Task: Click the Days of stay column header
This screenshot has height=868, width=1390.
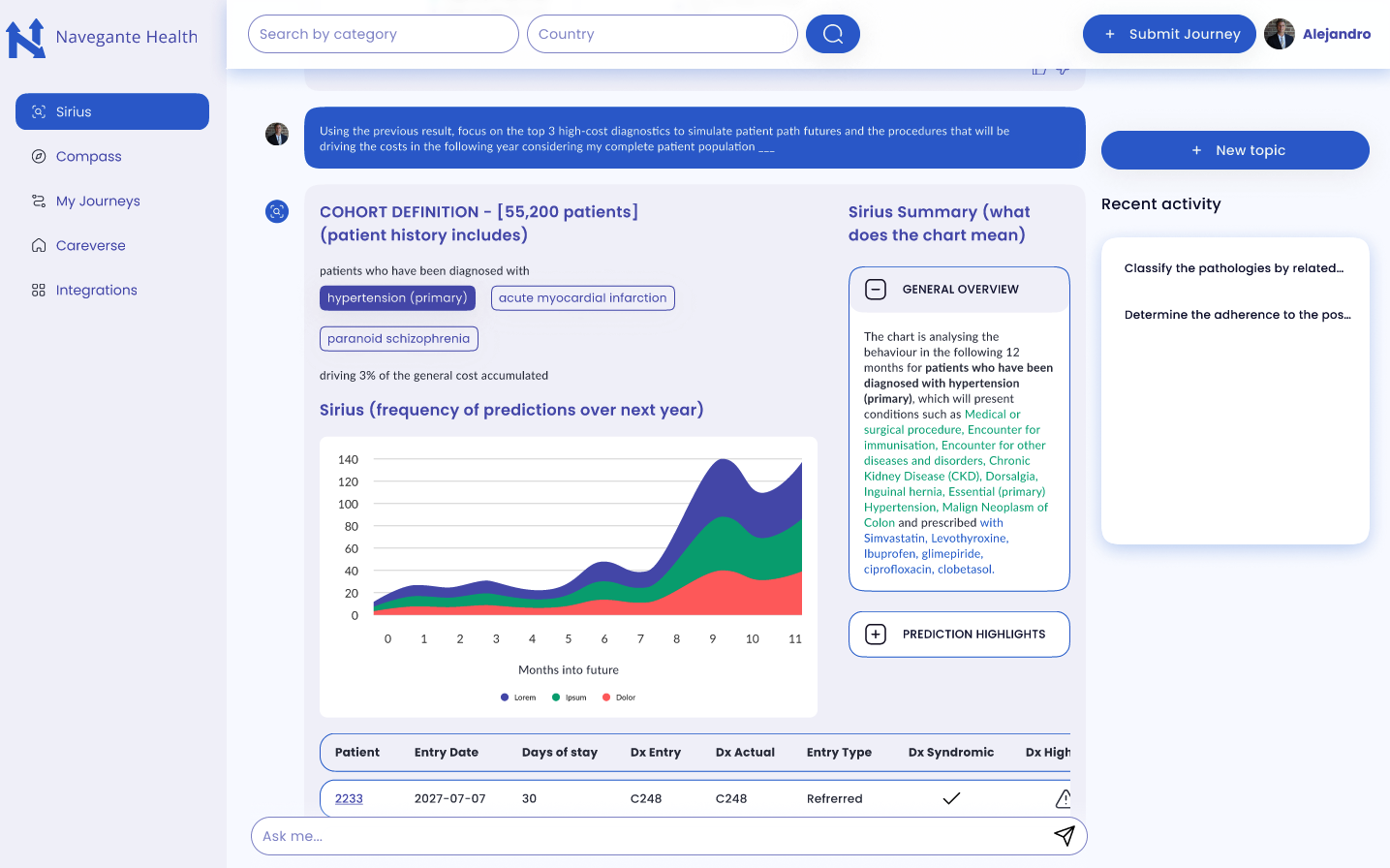Action: tap(560, 752)
